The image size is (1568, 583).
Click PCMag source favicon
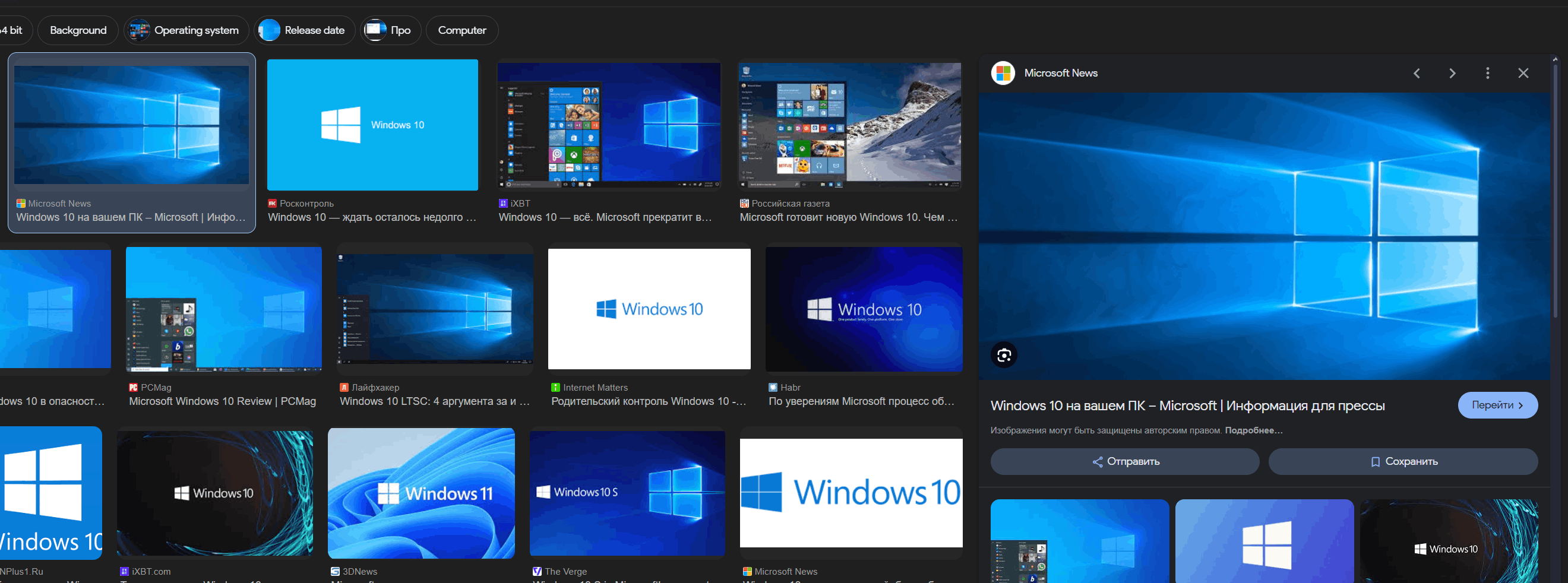pyautogui.click(x=133, y=388)
